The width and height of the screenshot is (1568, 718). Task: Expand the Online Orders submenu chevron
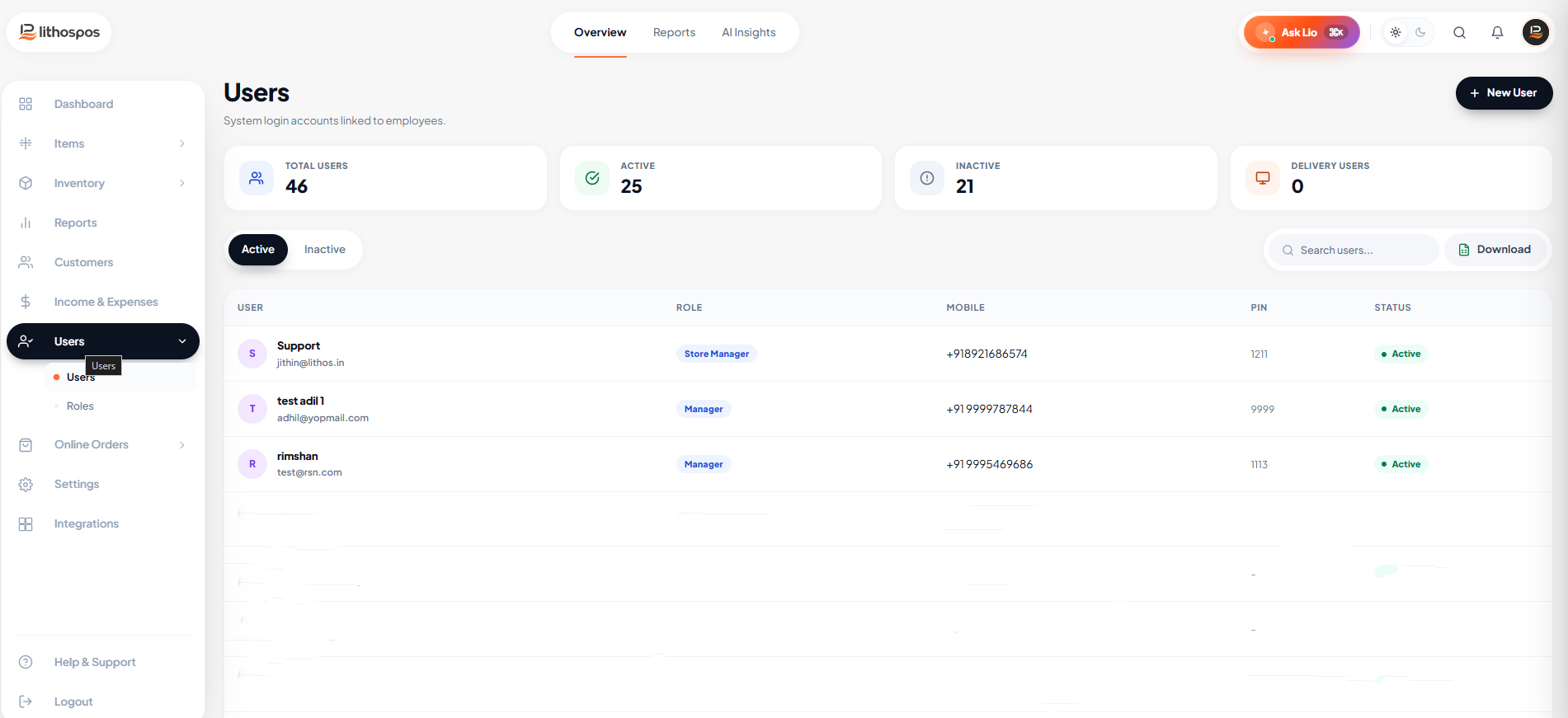point(182,445)
